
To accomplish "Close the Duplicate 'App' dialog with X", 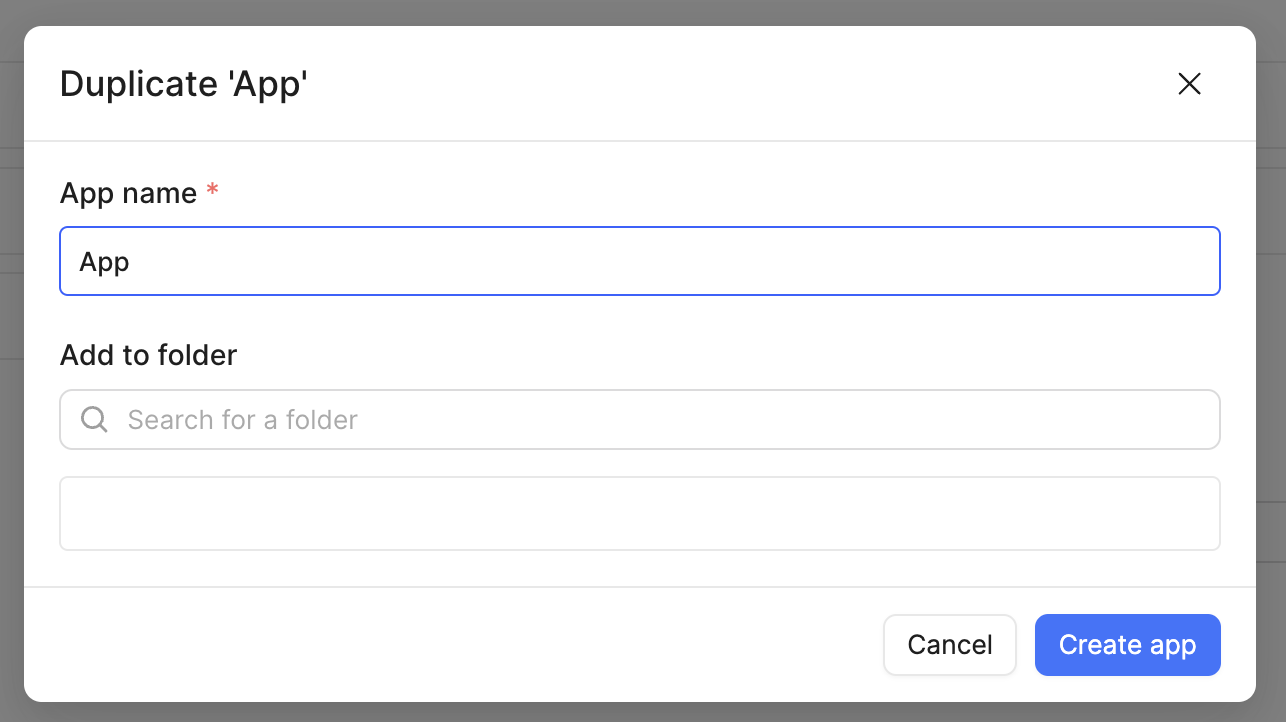I will [1189, 84].
